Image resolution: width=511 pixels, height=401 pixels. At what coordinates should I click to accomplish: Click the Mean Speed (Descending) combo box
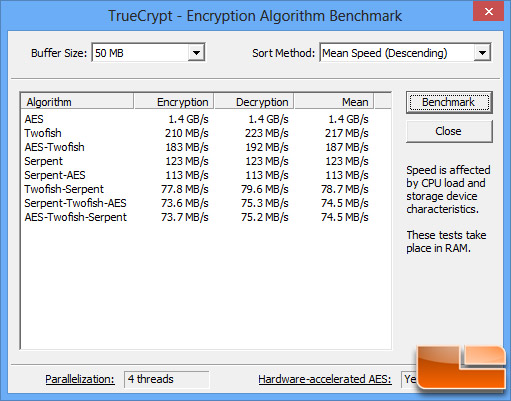(x=405, y=53)
